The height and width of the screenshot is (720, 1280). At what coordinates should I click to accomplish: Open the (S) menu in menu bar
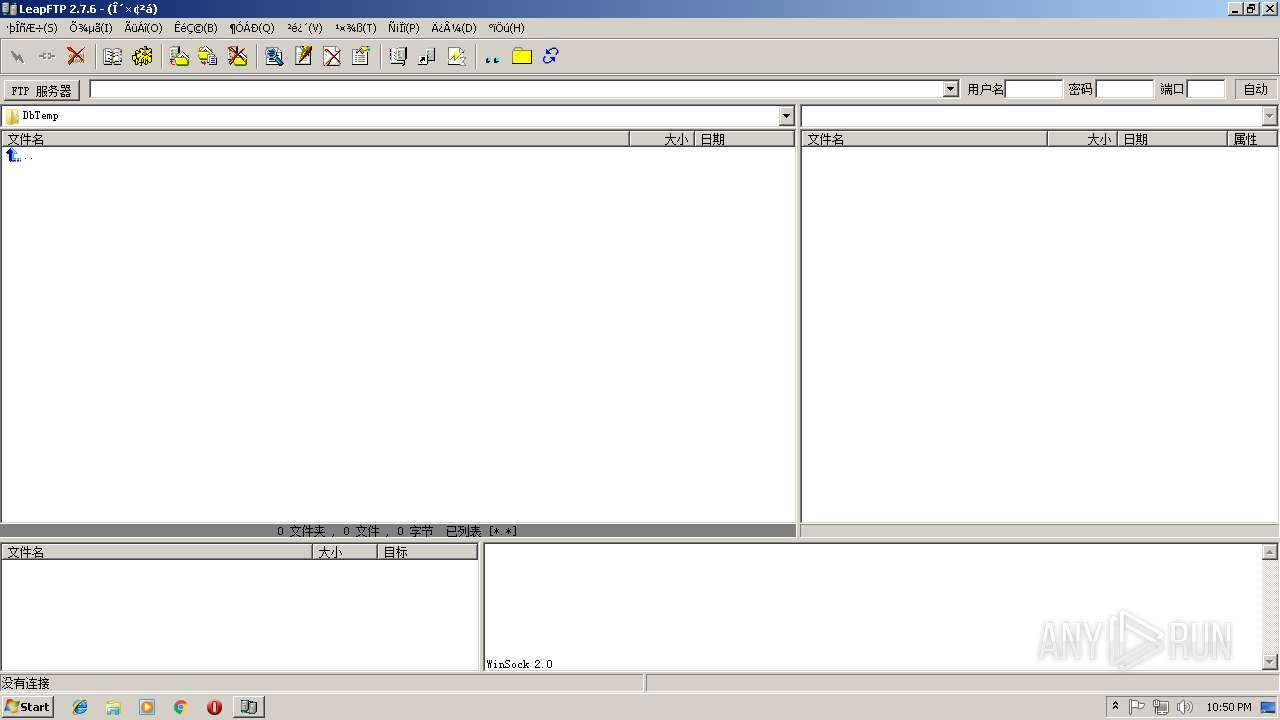pos(32,28)
